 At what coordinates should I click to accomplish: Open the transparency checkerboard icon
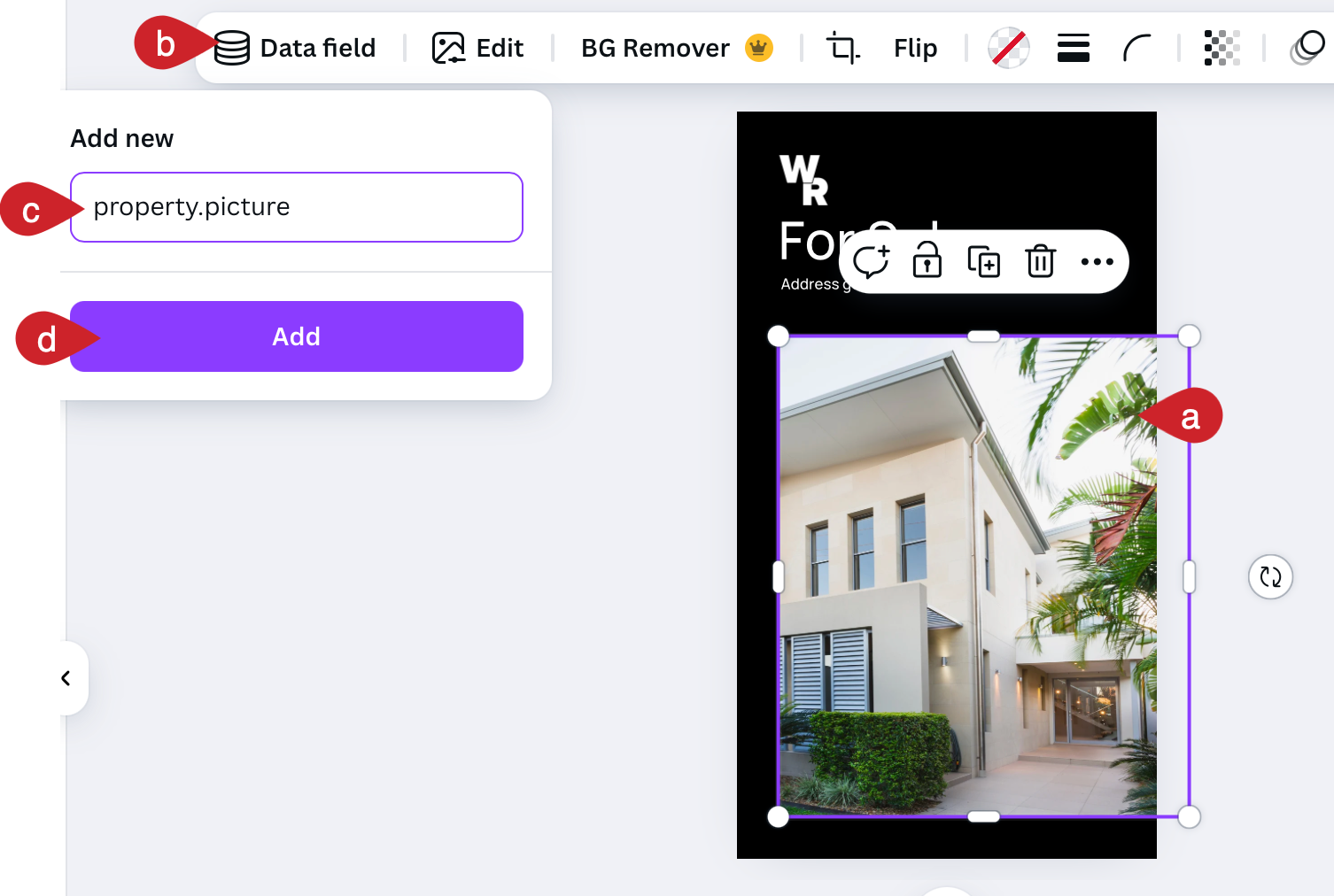click(1222, 48)
